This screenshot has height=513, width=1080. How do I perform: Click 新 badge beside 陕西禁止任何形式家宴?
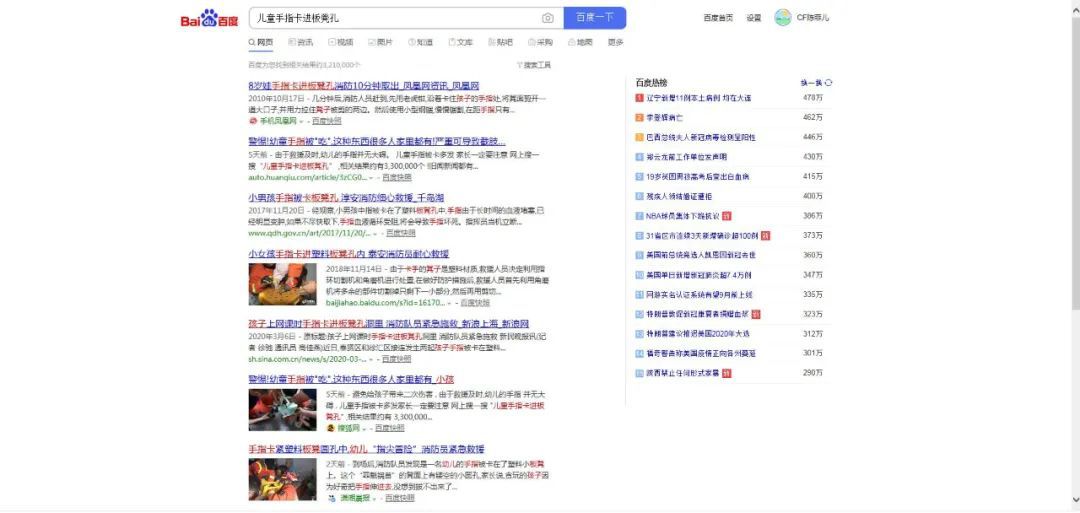pyautogui.click(x=726, y=373)
